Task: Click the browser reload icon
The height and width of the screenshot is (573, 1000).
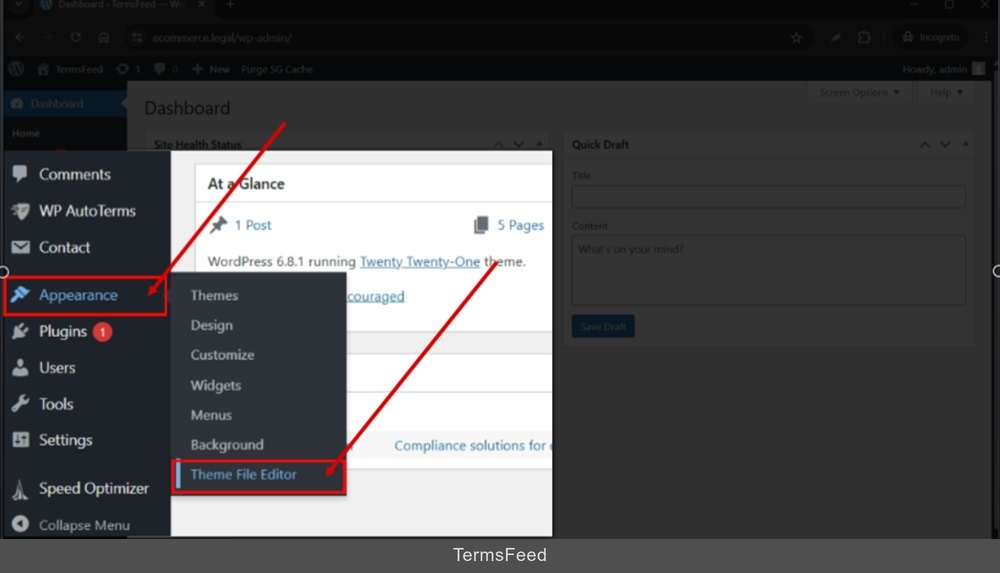Action: pos(76,38)
